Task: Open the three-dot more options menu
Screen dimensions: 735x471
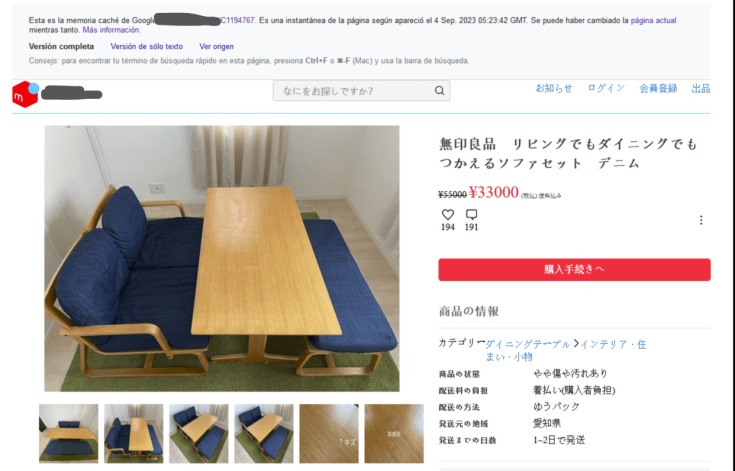Action: [701, 220]
